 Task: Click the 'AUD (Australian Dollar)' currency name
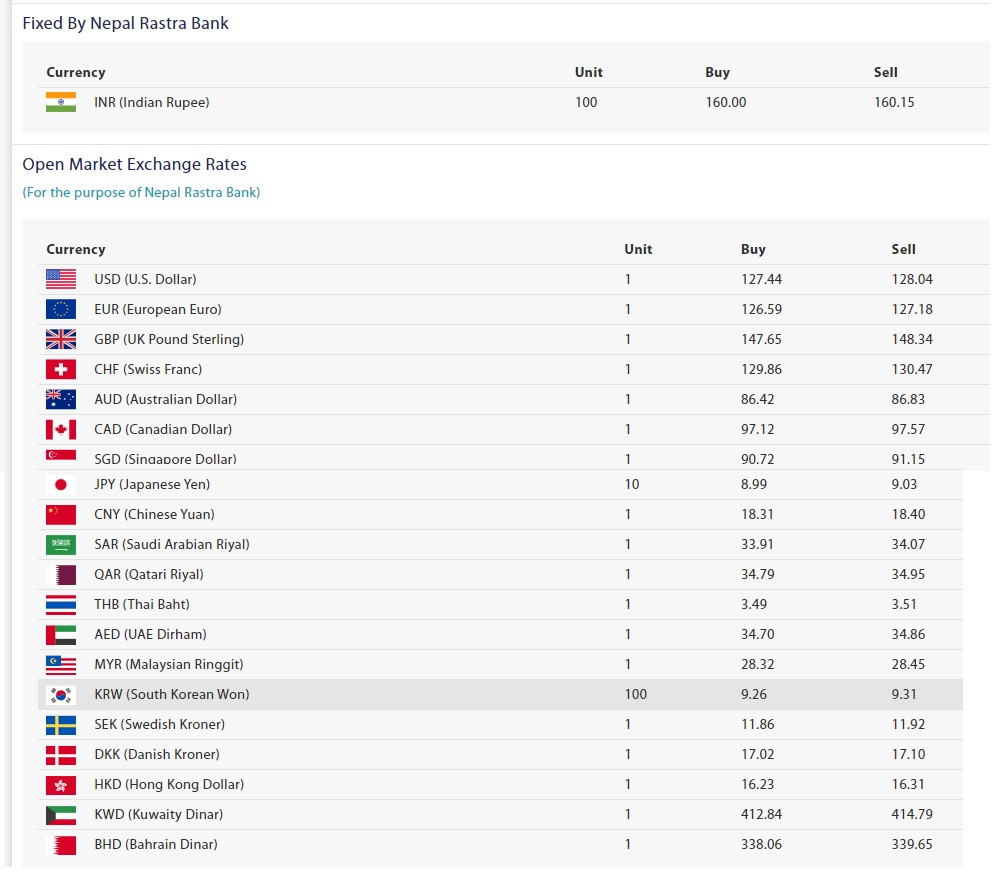click(166, 399)
